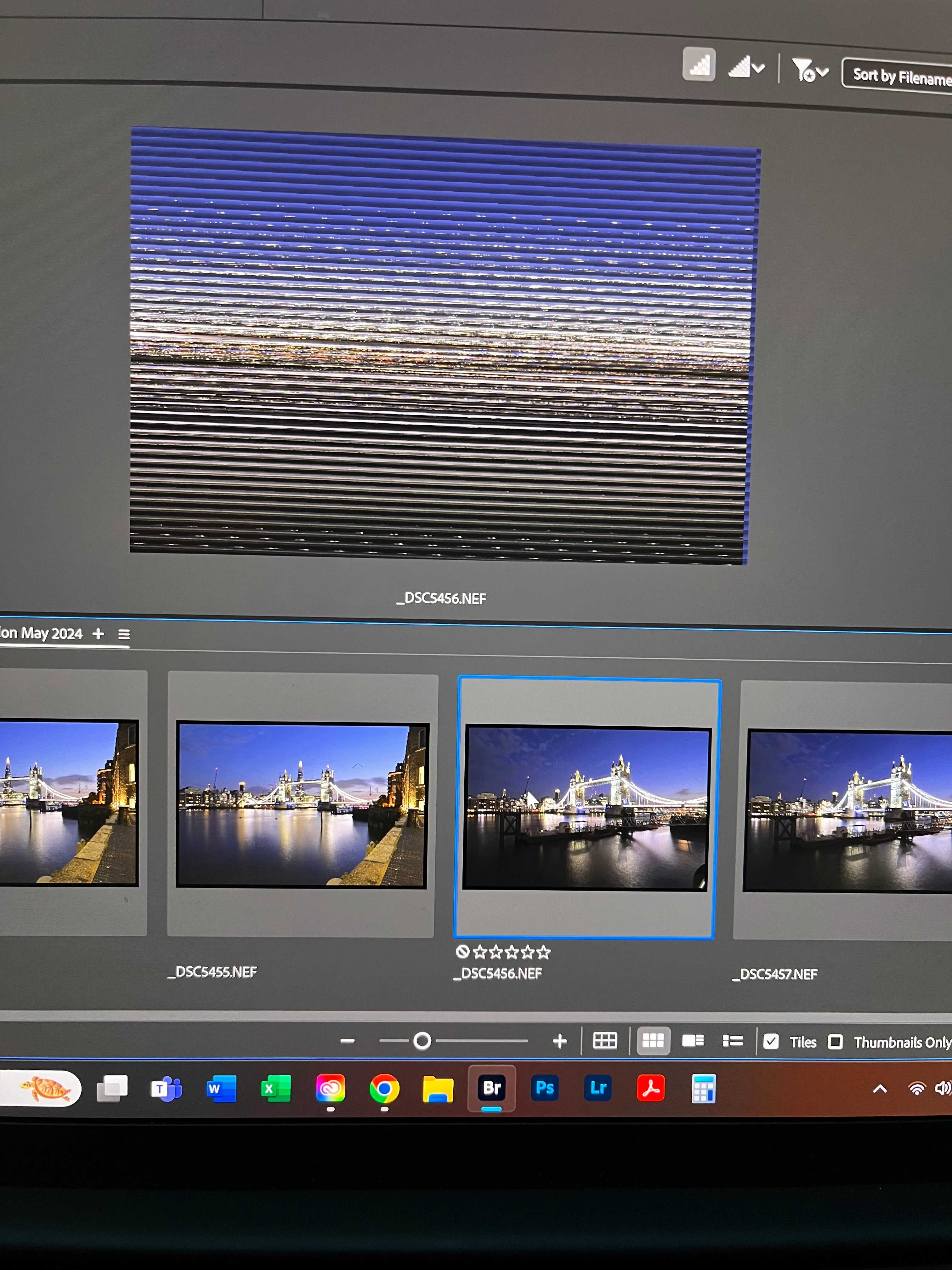The width and height of the screenshot is (952, 1270).
Task: Switch to view content as thumbnails
Action: (x=653, y=1040)
